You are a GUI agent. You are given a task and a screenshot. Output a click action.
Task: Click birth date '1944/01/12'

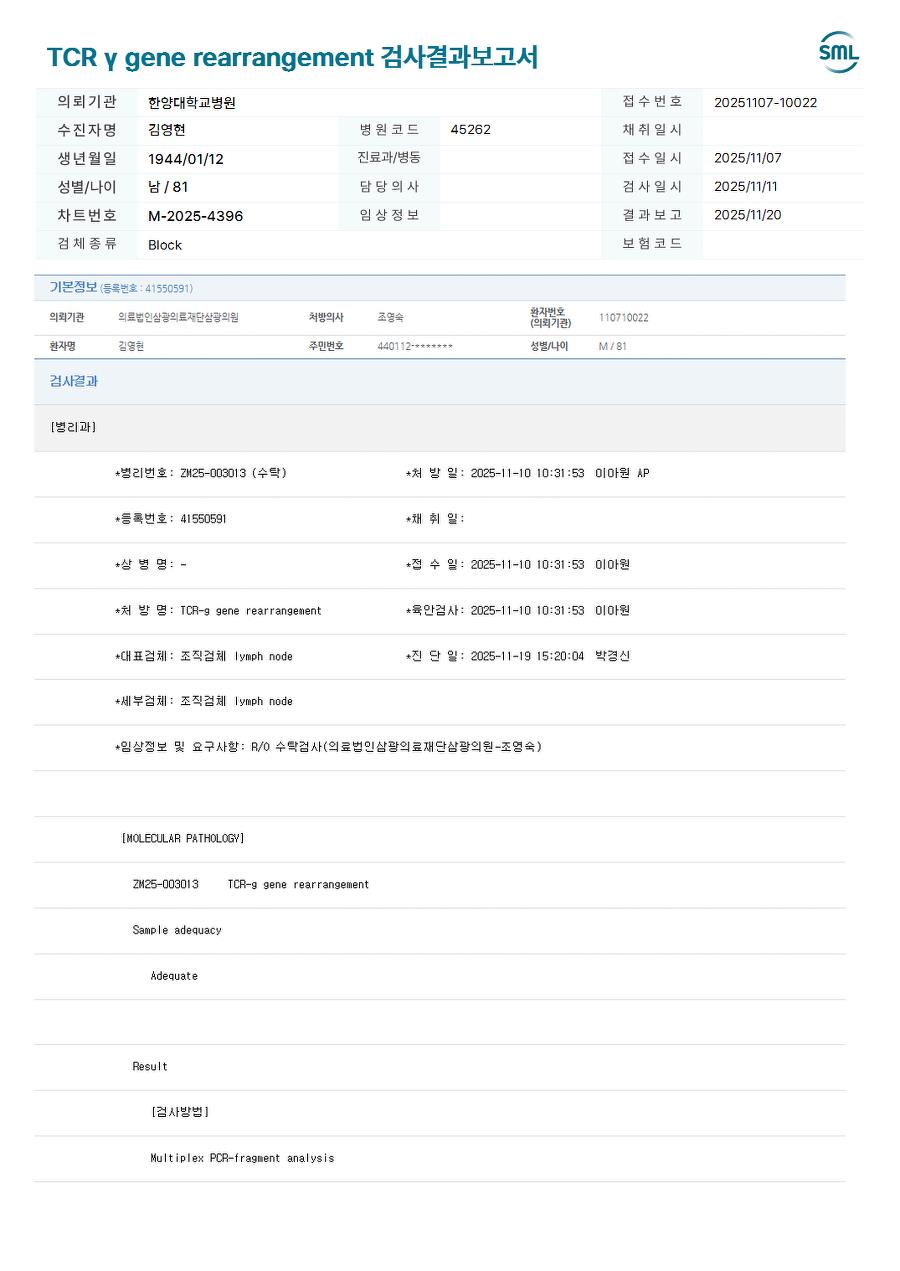click(x=186, y=159)
